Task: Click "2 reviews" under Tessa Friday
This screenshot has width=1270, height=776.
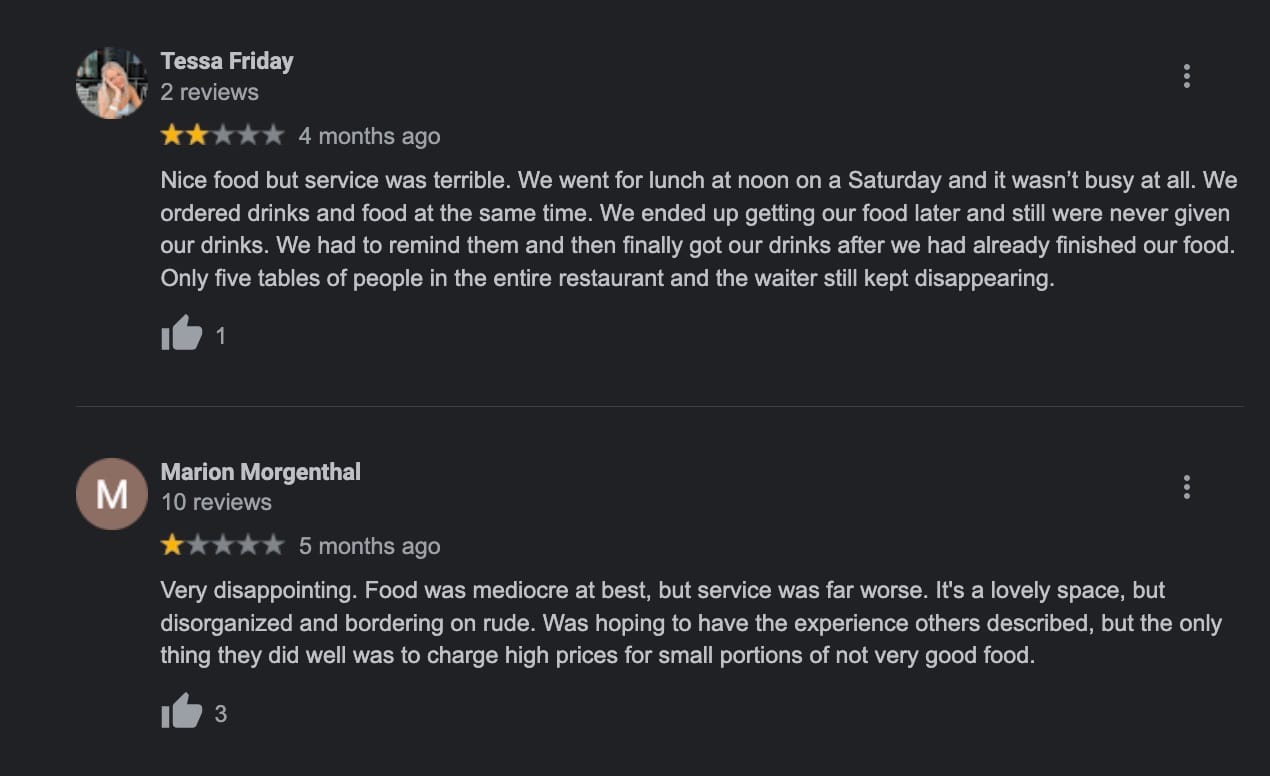Action: coord(210,92)
